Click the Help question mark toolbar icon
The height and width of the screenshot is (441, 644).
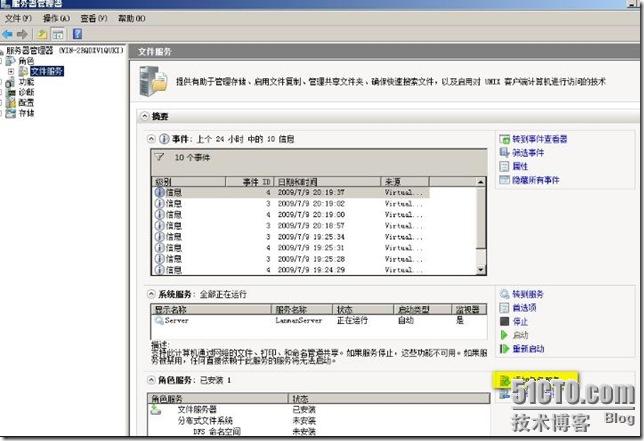tap(77, 34)
